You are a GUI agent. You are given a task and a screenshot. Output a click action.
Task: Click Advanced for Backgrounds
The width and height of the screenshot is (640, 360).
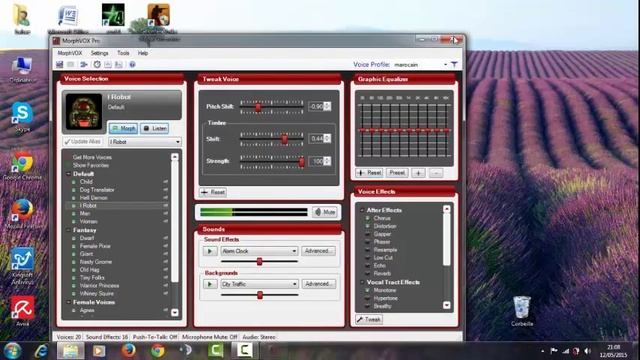click(x=318, y=284)
